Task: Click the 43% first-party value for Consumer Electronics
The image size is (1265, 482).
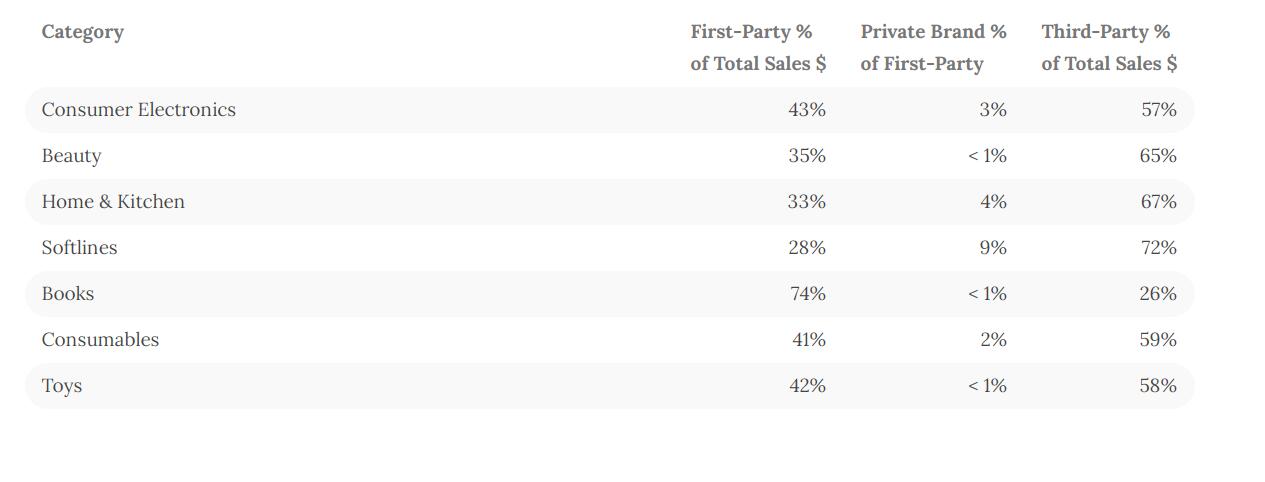Action: [x=806, y=110]
